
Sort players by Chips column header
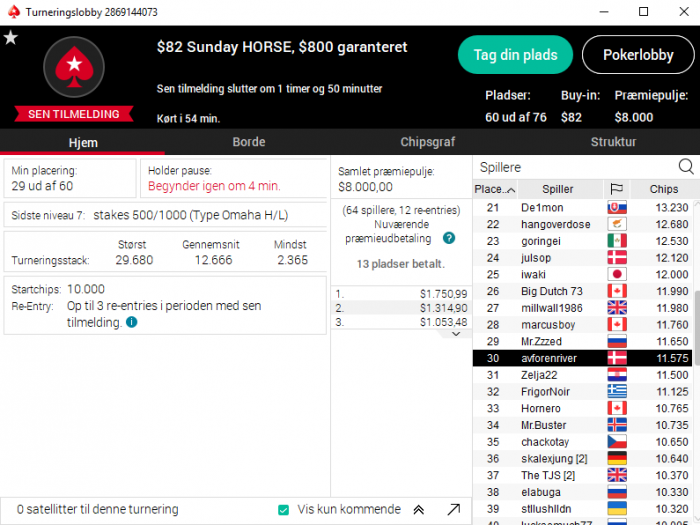click(663, 189)
